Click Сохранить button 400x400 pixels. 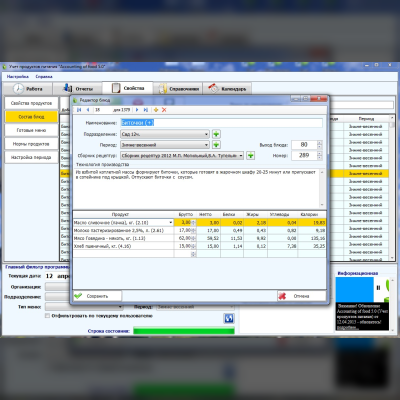[x=97, y=296]
